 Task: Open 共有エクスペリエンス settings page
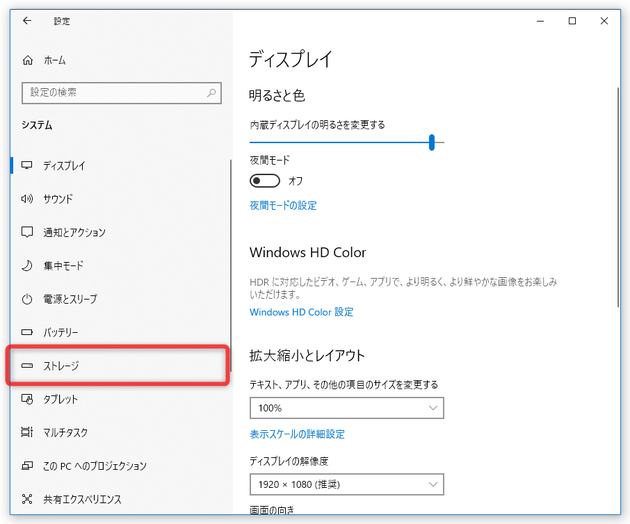(x=121, y=499)
